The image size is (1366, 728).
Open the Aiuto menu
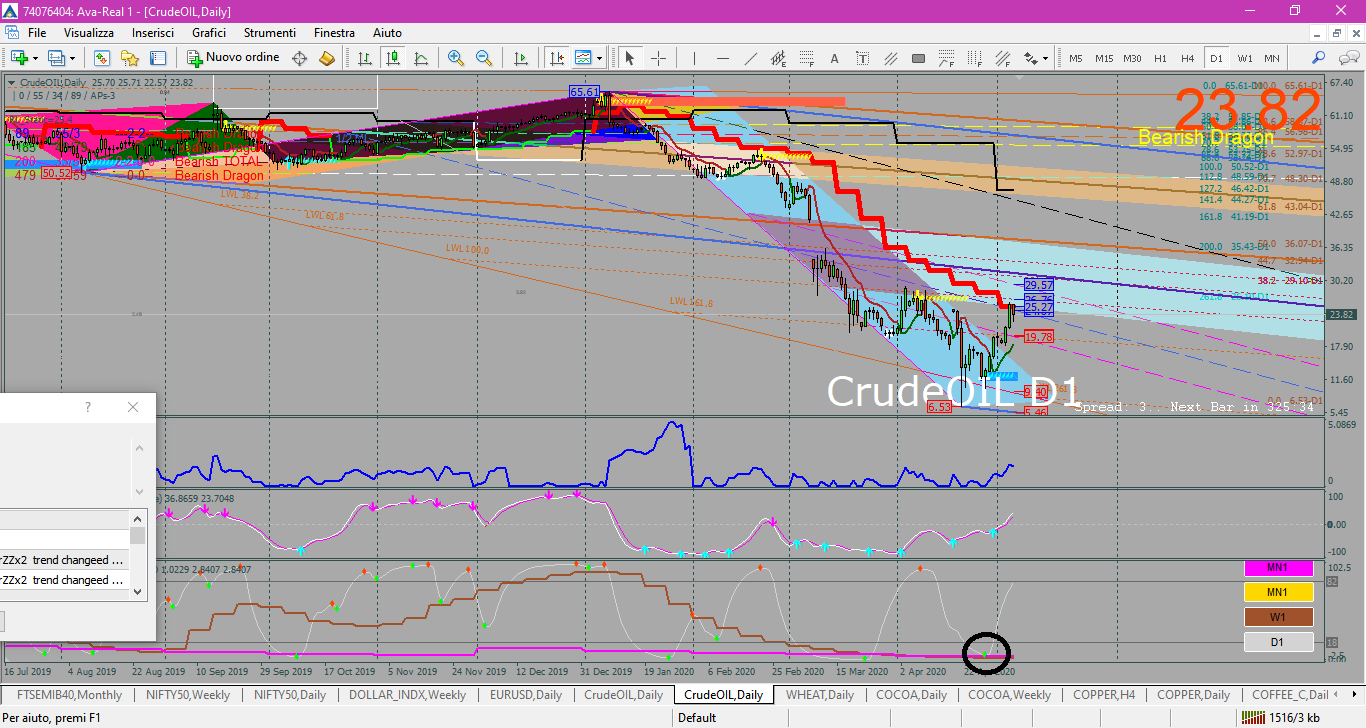(x=387, y=33)
